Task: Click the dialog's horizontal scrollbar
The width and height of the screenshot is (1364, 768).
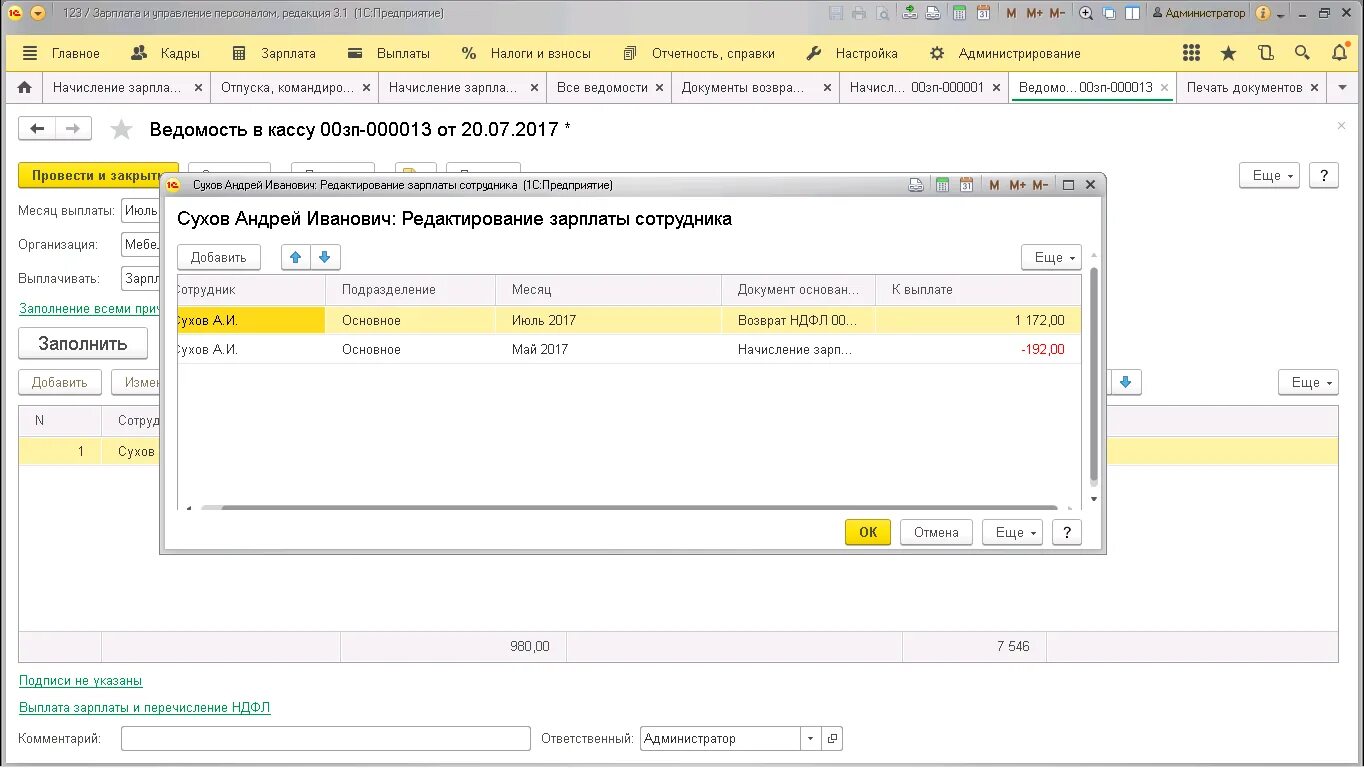Action: click(638, 508)
